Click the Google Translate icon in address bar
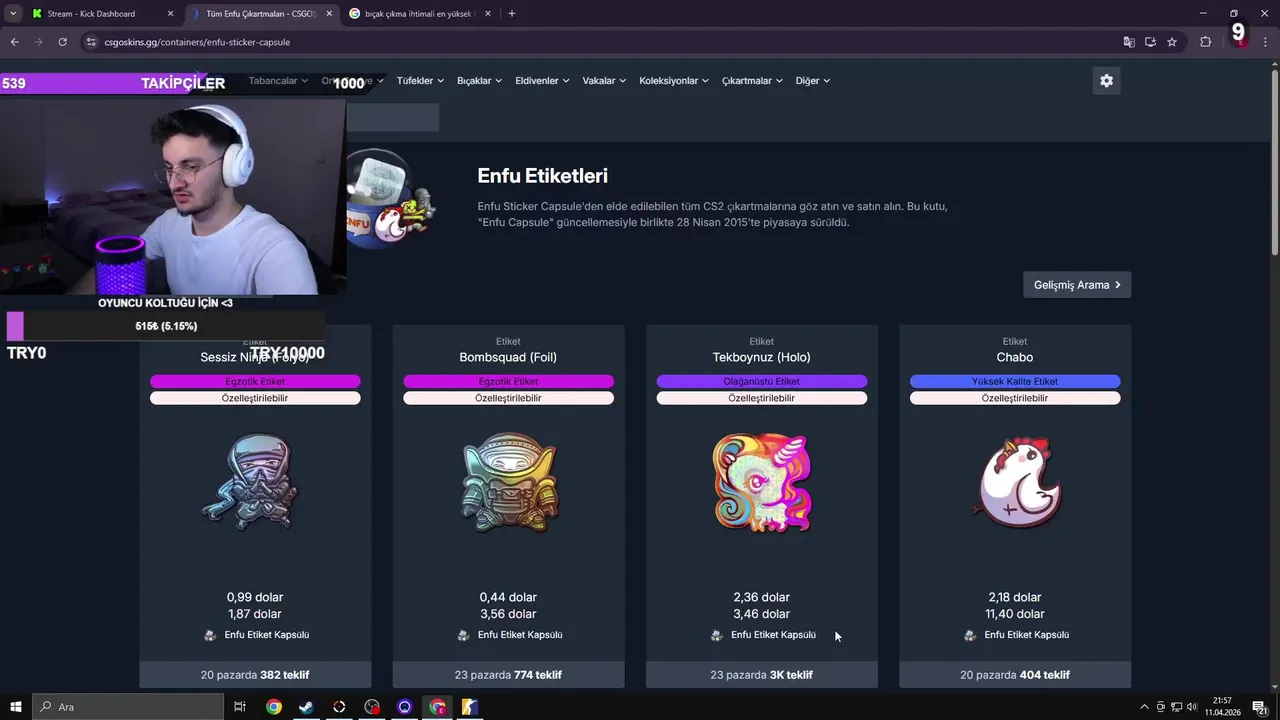 (x=1129, y=42)
